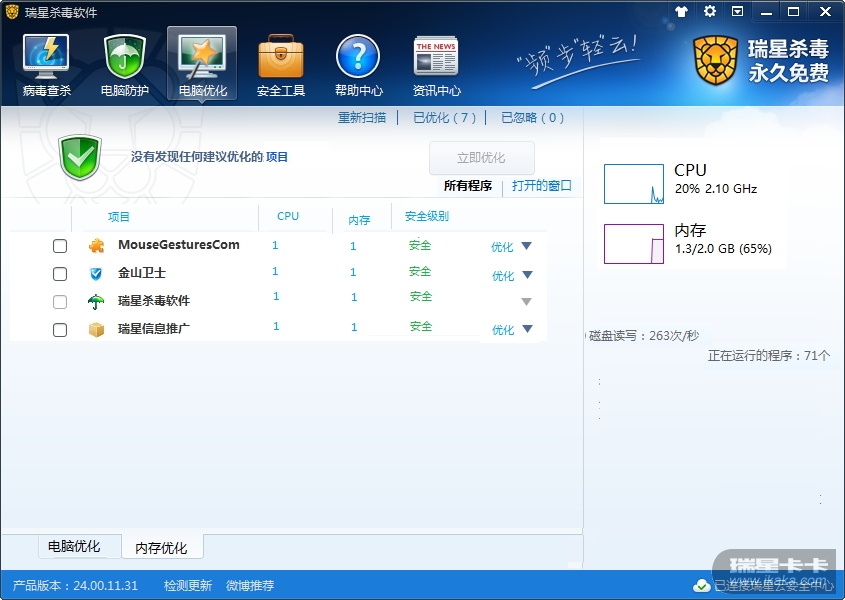This screenshot has height=600, width=845.
Task: Click the 产品版本：24.00.11.31 text
Action: [x=75, y=585]
